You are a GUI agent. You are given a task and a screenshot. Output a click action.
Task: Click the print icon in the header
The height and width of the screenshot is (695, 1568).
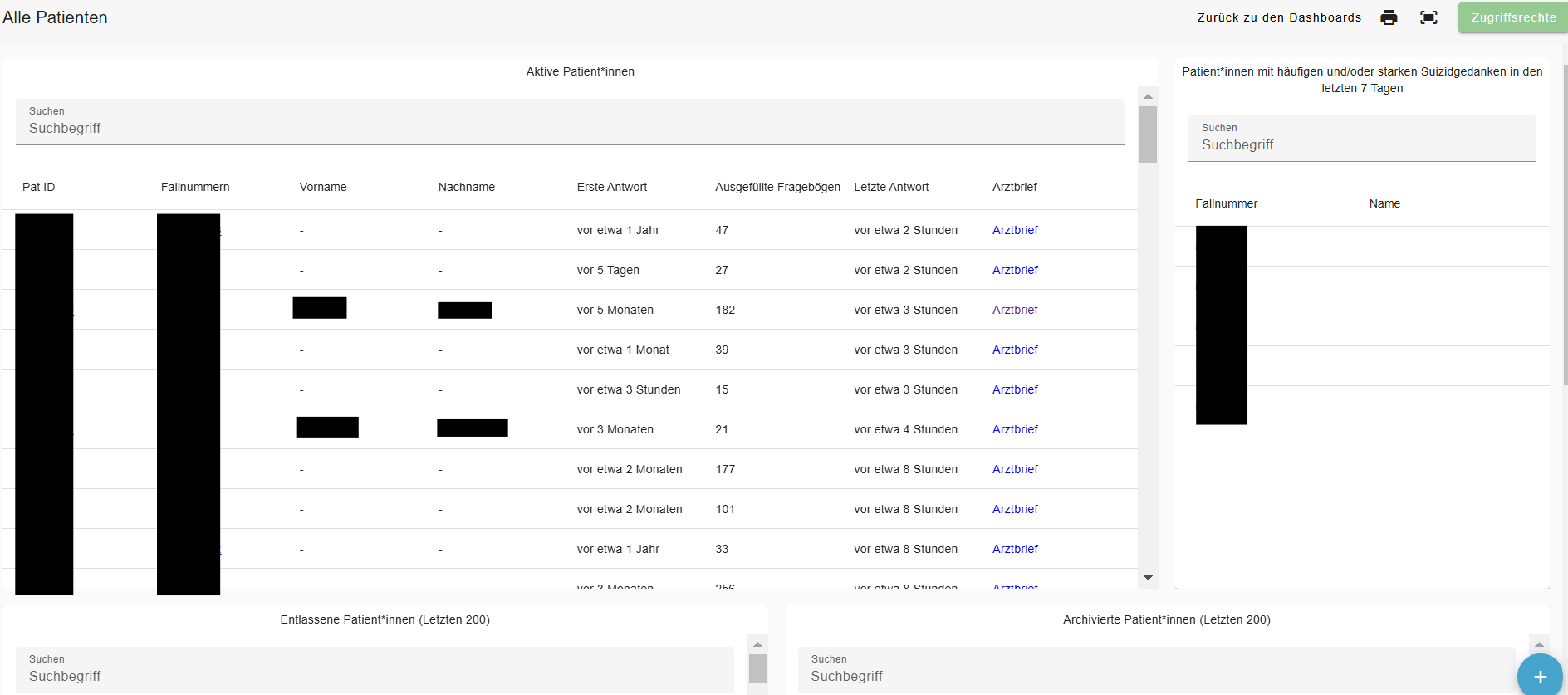pyautogui.click(x=1389, y=17)
